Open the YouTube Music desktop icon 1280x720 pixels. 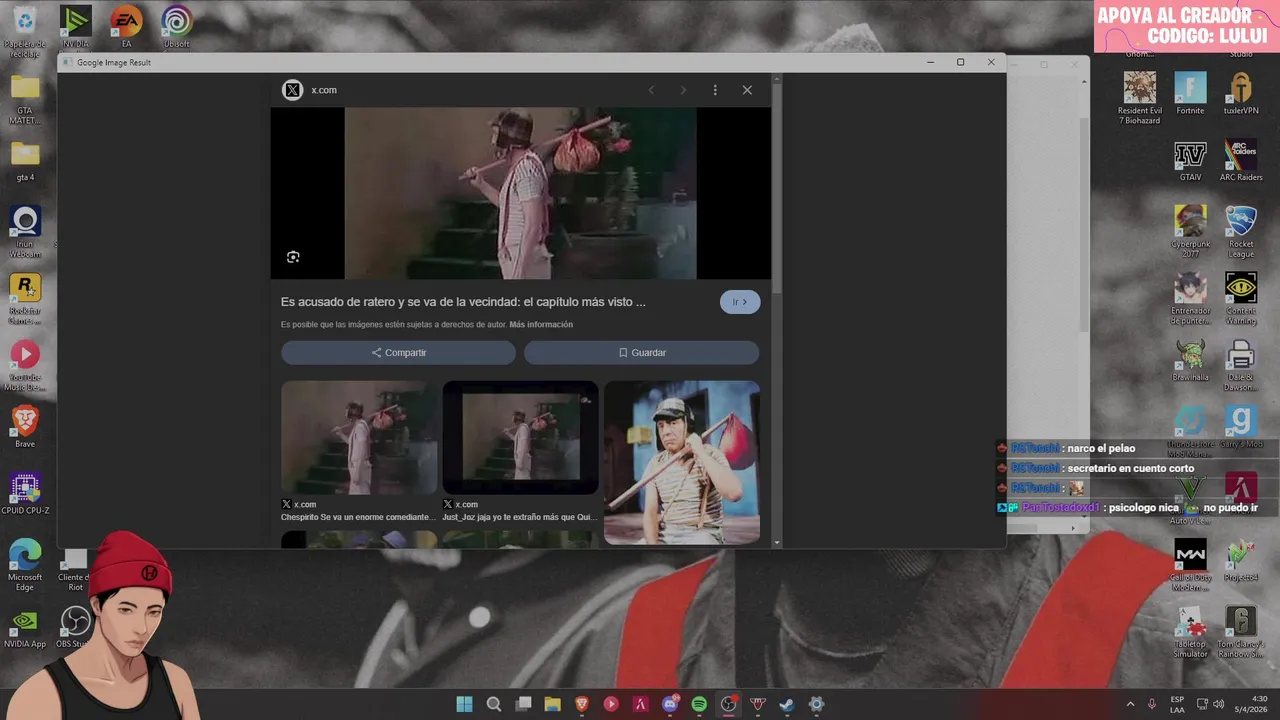click(x=25, y=366)
